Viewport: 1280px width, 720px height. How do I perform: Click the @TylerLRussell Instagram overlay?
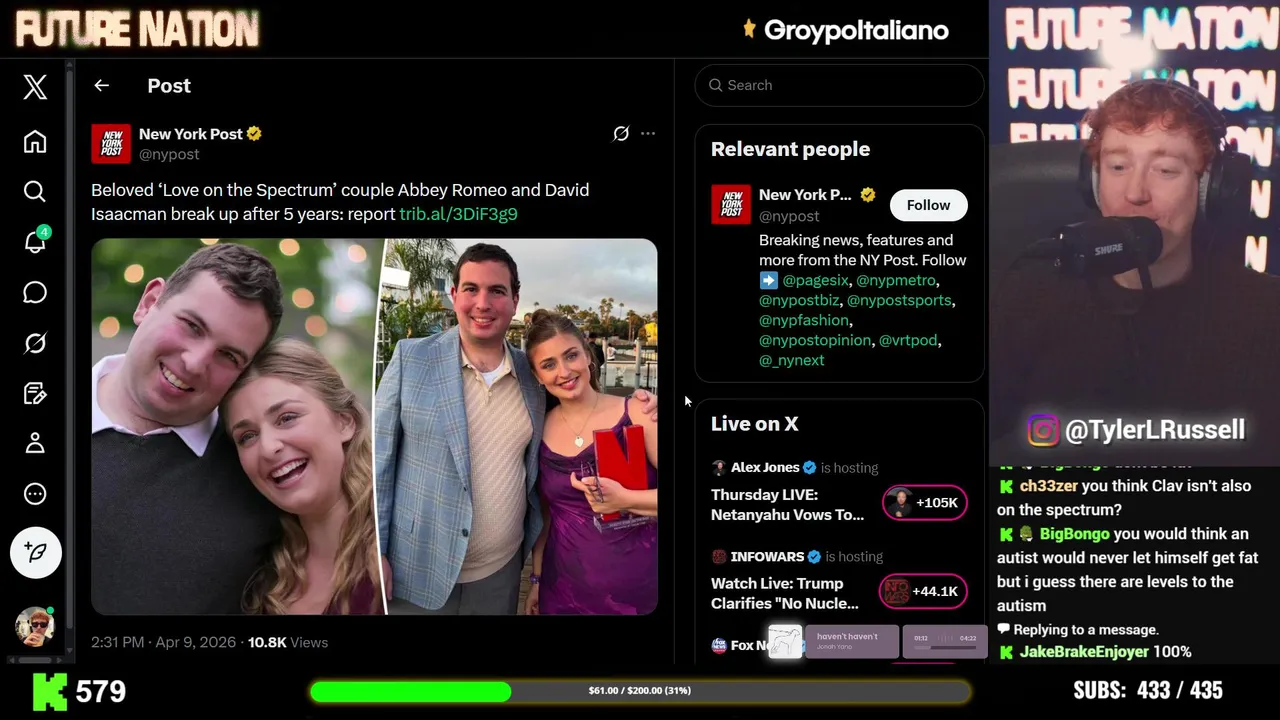click(x=1137, y=430)
